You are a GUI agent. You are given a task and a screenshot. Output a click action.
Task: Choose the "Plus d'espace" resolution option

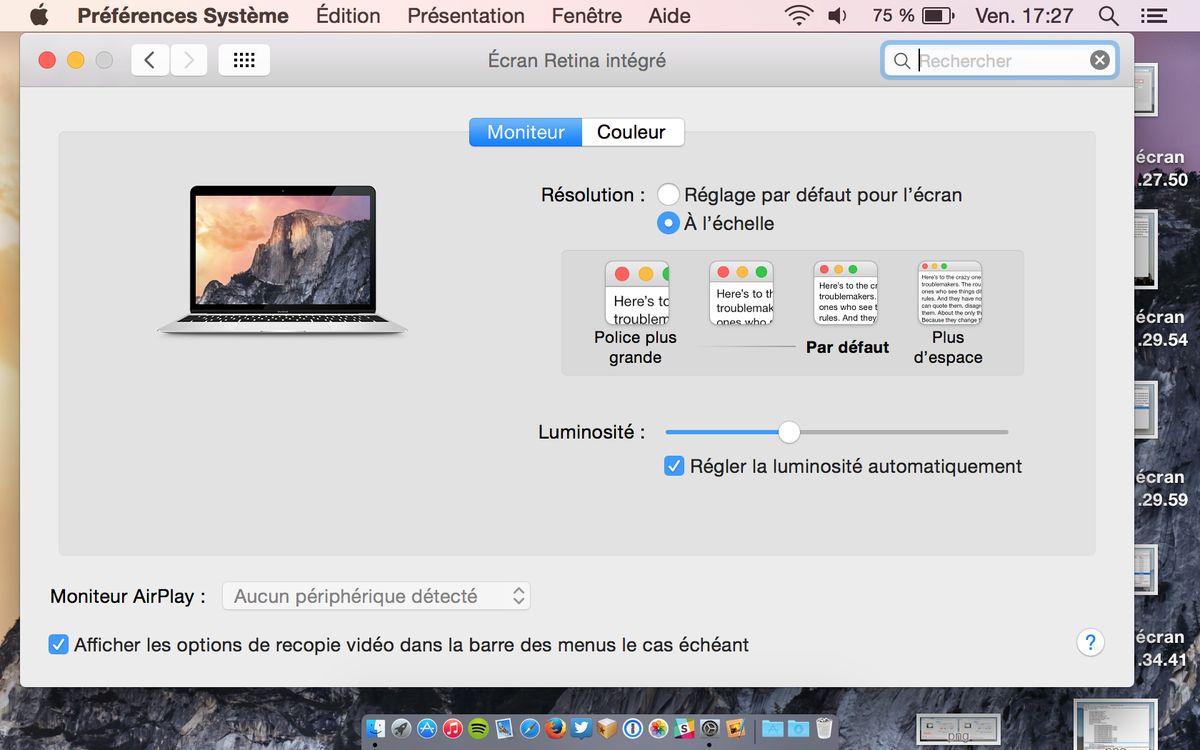pos(949,293)
